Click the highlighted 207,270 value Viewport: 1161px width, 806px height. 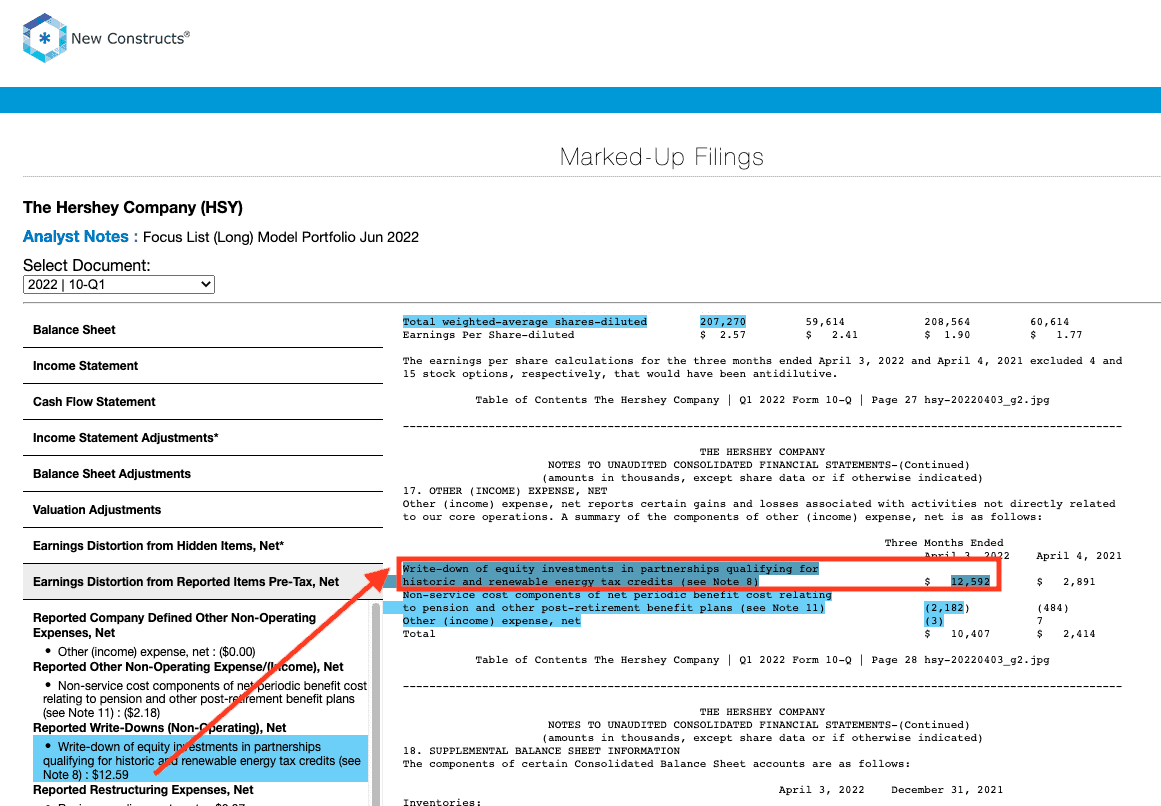pyautogui.click(x=723, y=322)
